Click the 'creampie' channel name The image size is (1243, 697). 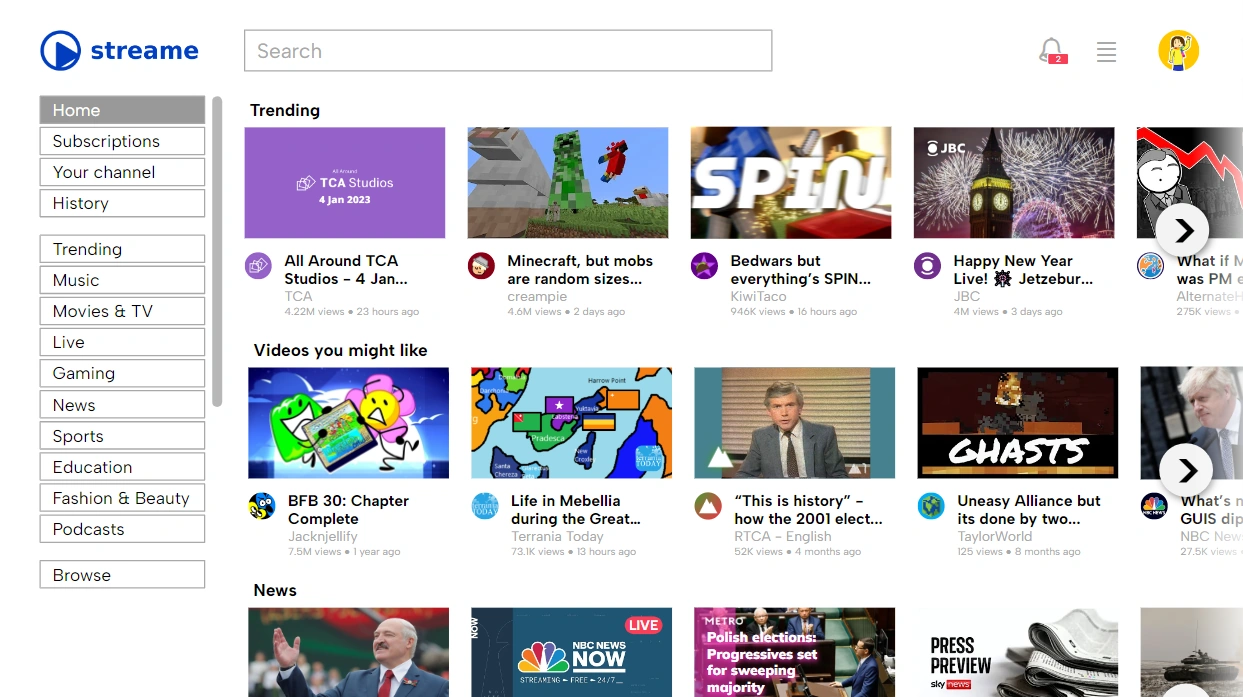537,297
